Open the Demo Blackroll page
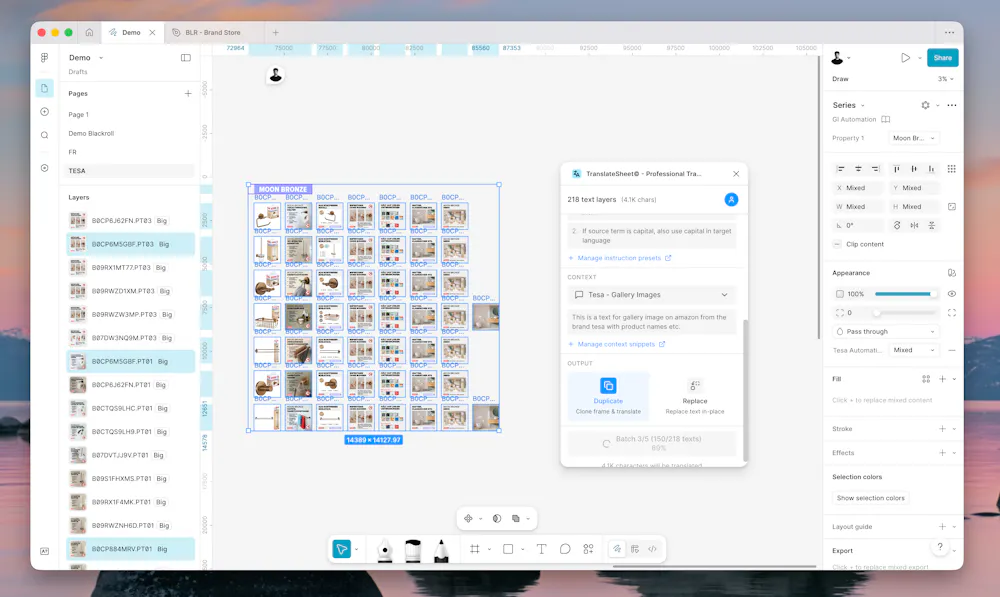 (x=91, y=133)
